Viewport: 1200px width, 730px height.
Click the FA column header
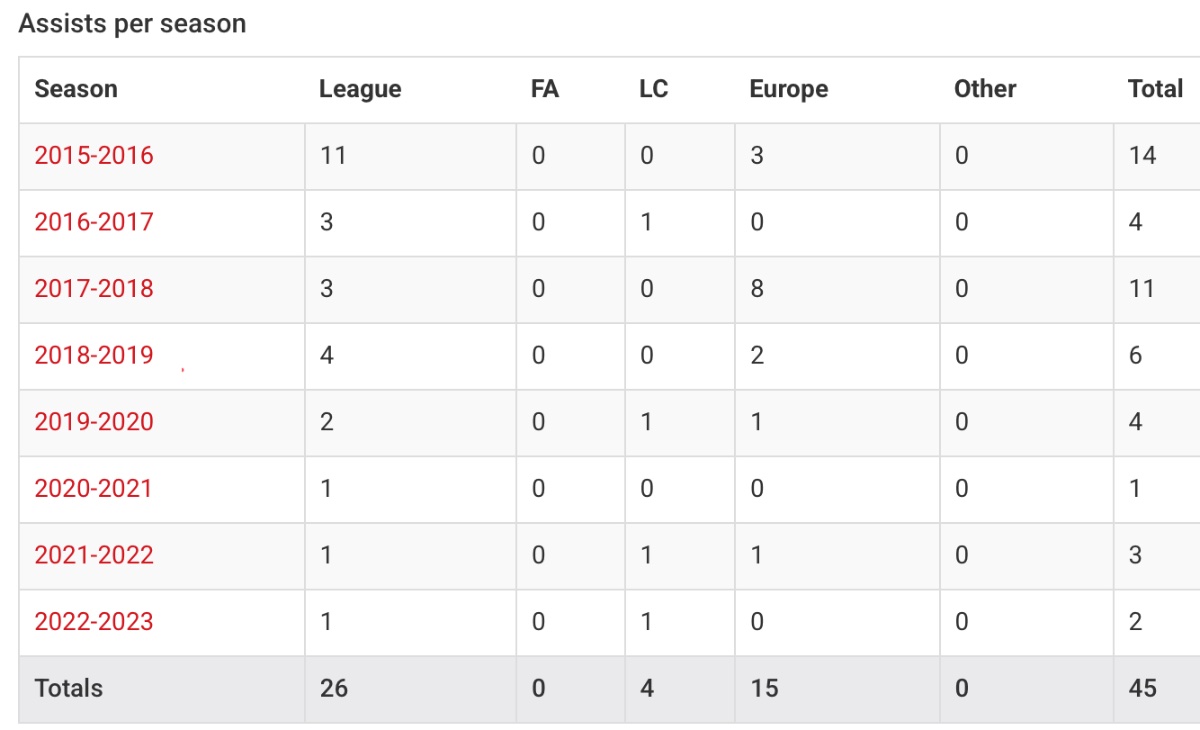click(x=545, y=89)
